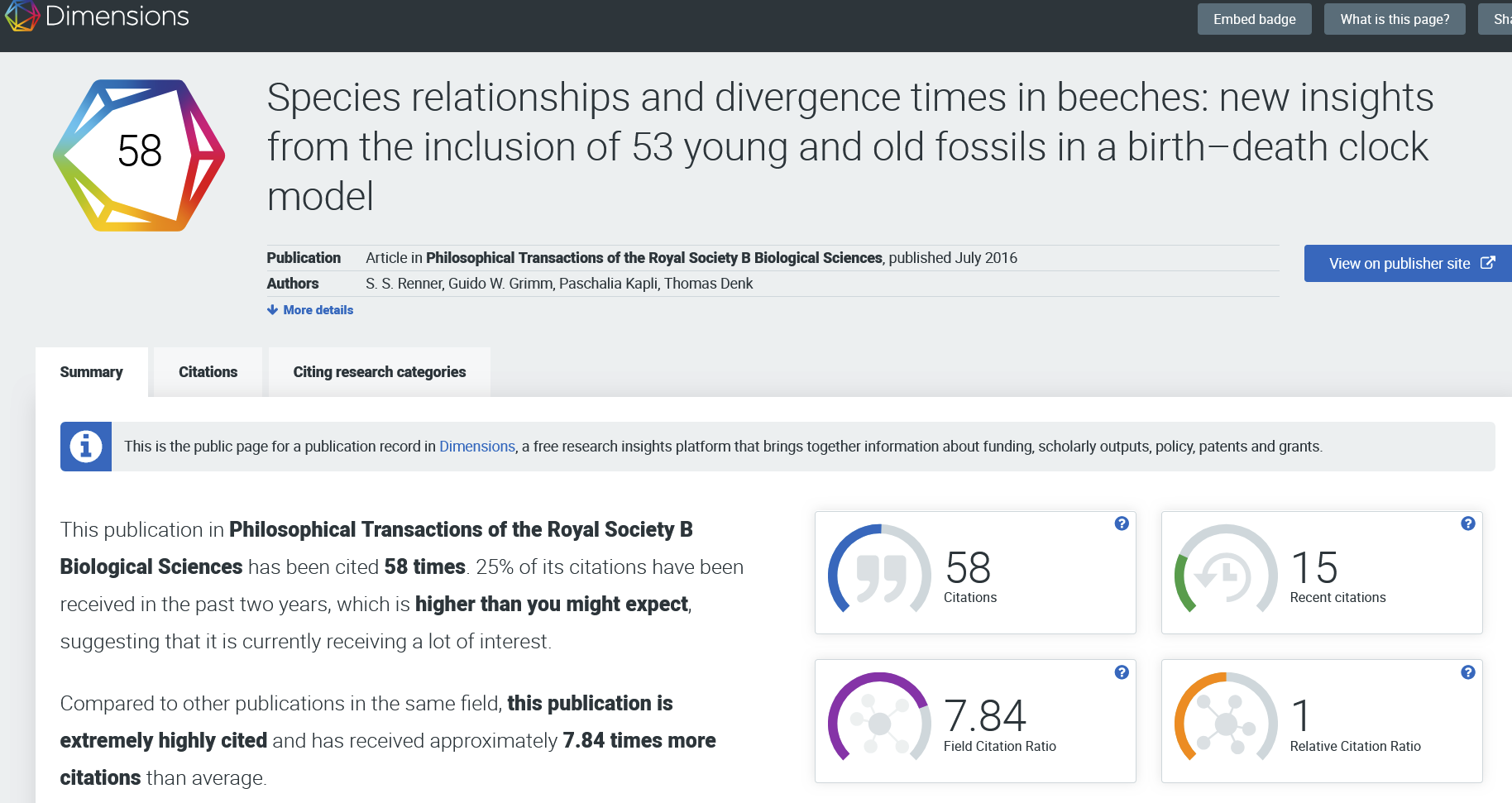The height and width of the screenshot is (803, 1512).
Task: Open help icon on Recent citations card
Action: [x=1468, y=523]
